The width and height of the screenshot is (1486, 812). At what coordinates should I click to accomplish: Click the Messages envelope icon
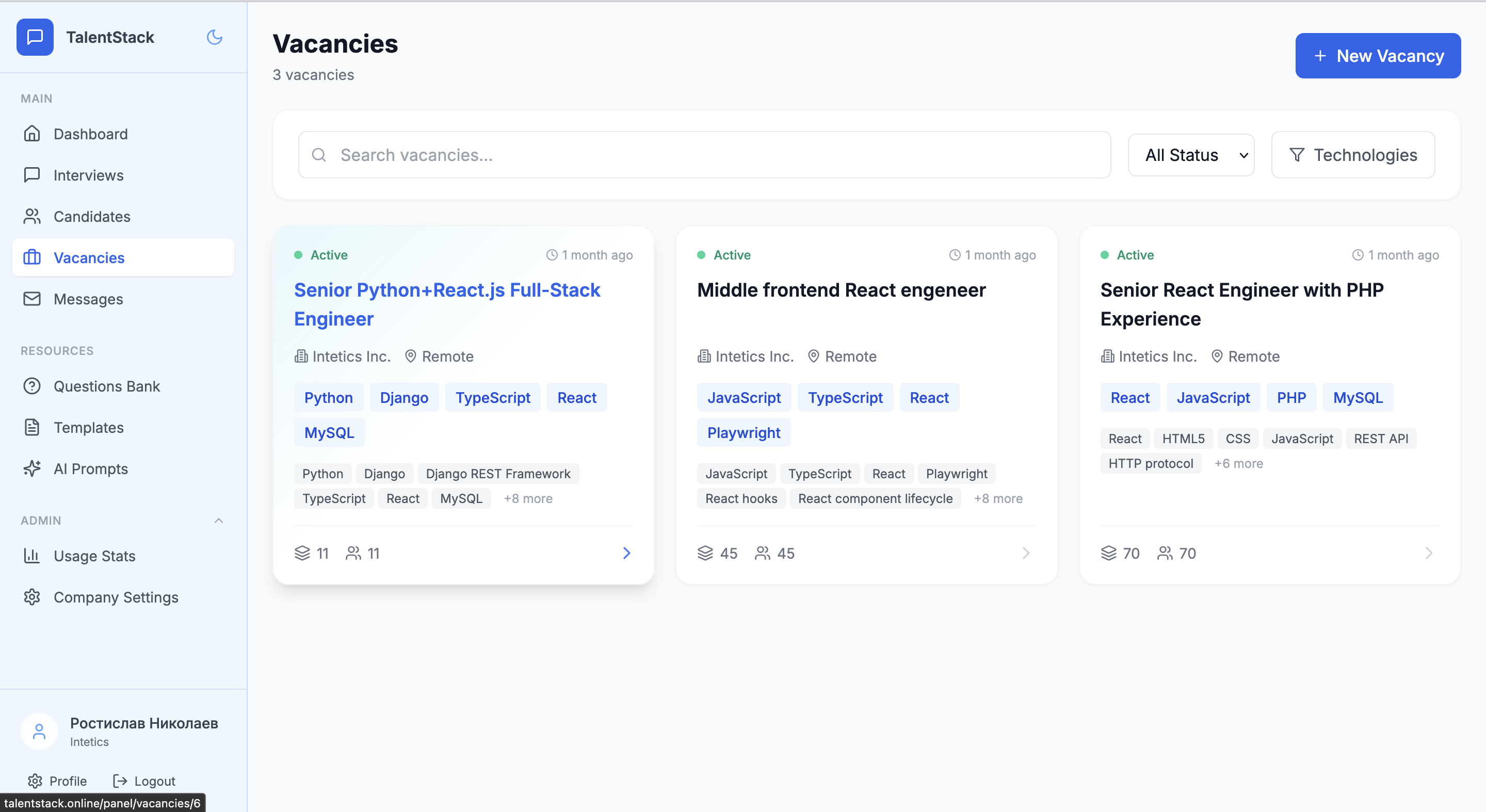(x=31, y=299)
